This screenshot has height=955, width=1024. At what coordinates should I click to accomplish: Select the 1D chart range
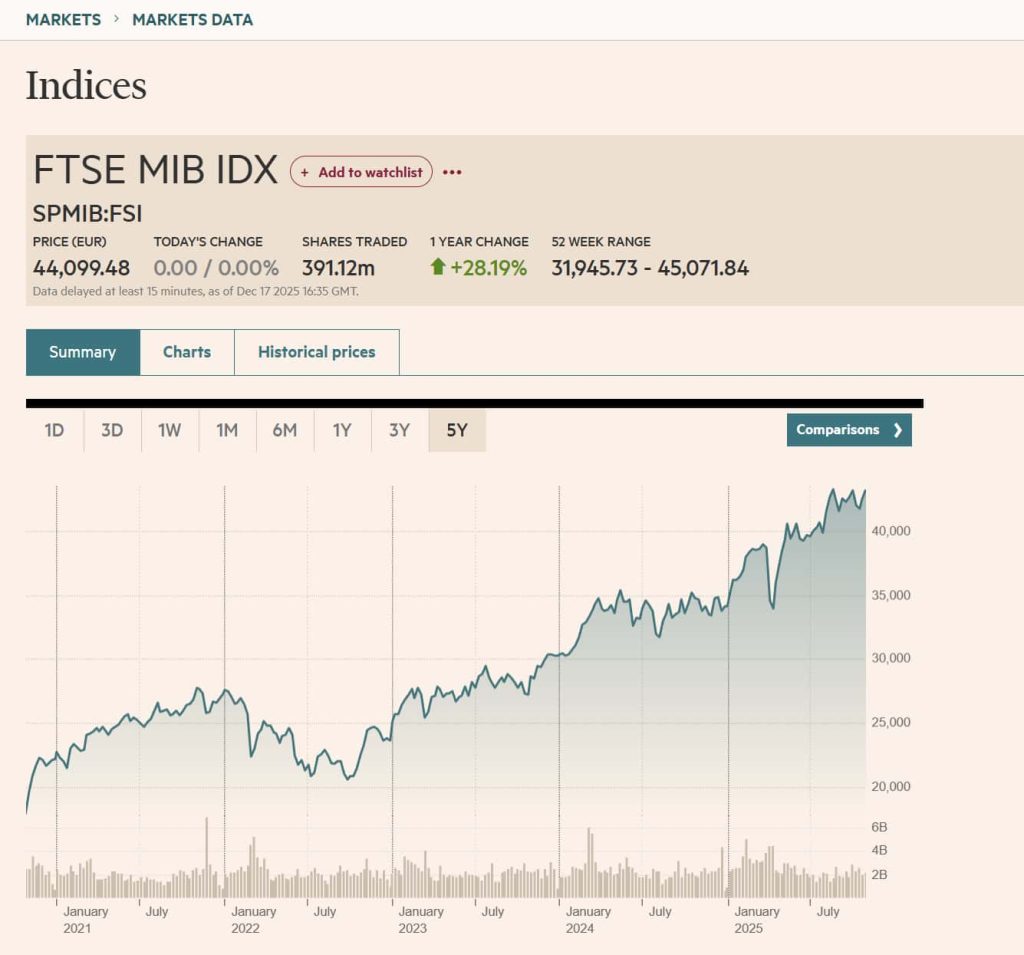pos(54,431)
